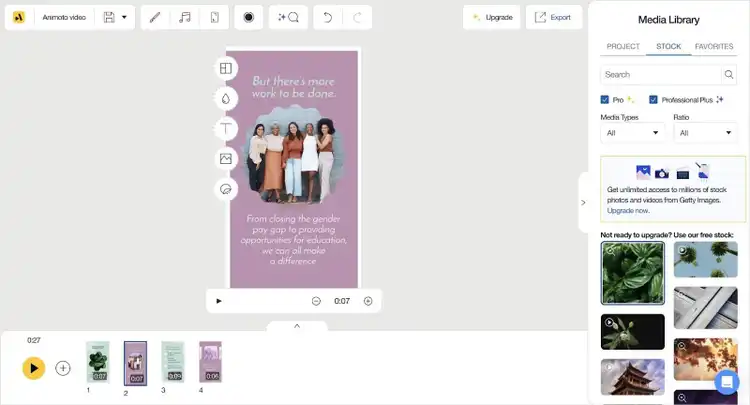Collapse the Media Library panel arrow

coord(583,203)
